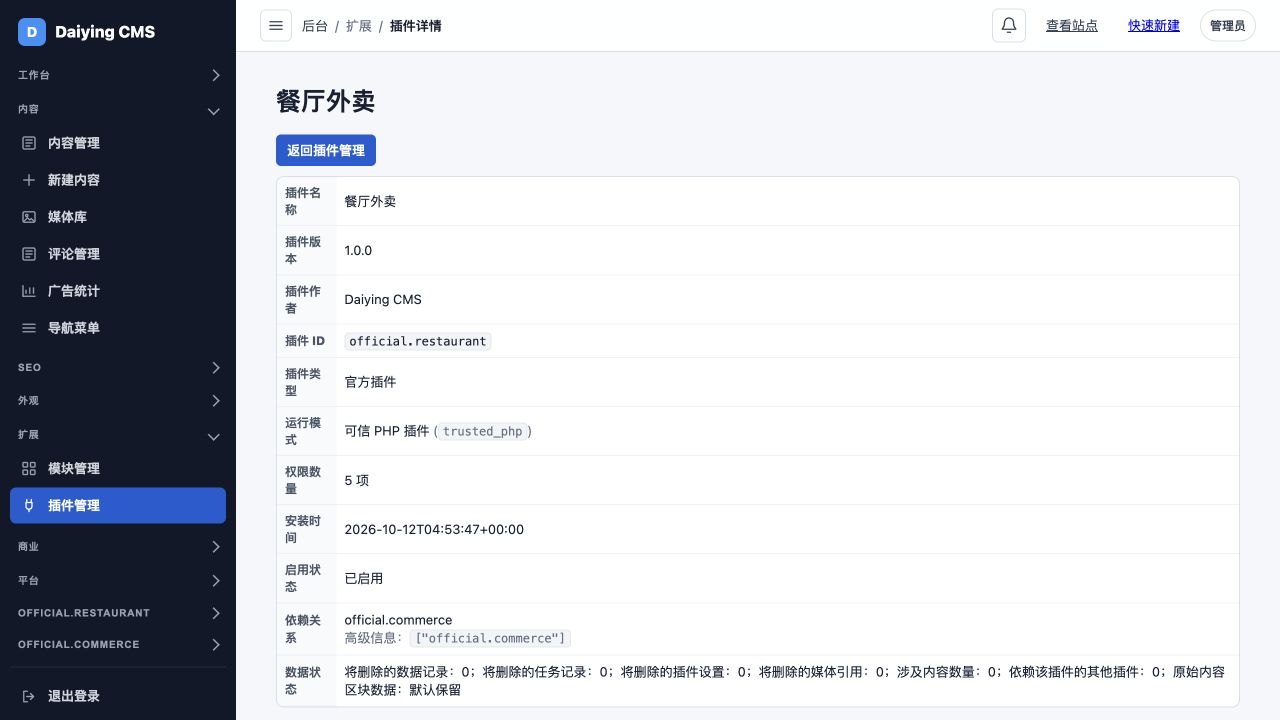This screenshot has width=1280, height=720.
Task: Click the ["official.commerce"] dependency code text
Action: pyautogui.click(x=490, y=638)
